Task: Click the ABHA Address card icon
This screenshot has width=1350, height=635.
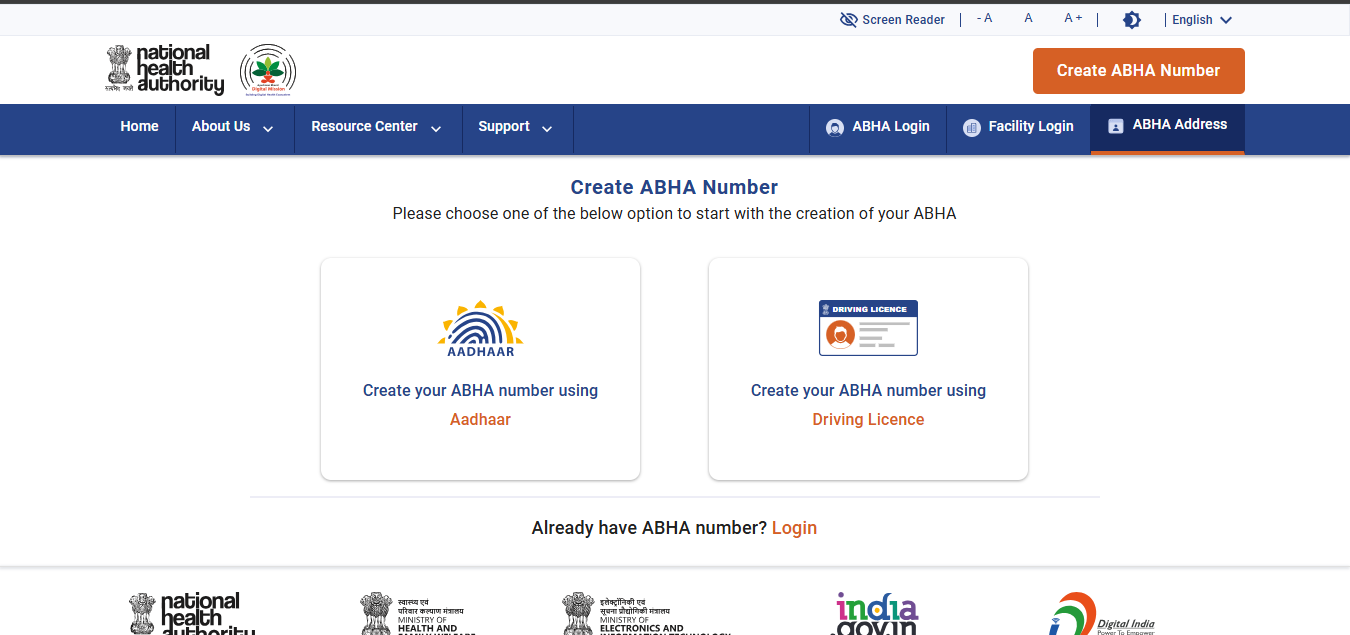Action: [x=1115, y=124]
